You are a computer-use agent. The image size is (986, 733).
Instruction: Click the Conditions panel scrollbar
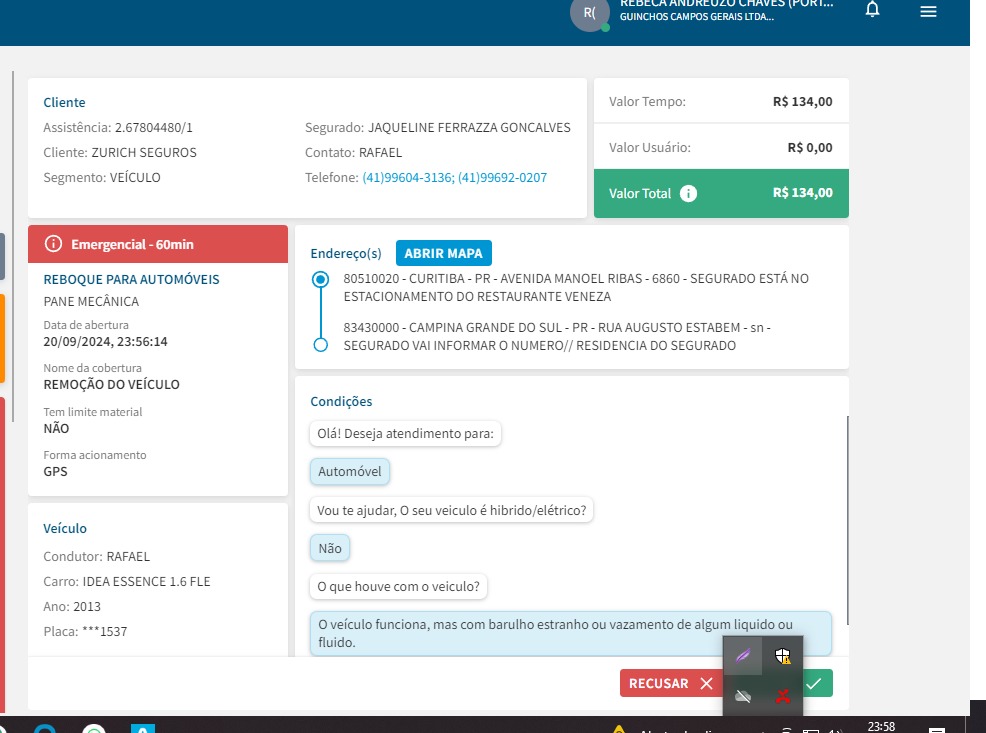(847, 521)
